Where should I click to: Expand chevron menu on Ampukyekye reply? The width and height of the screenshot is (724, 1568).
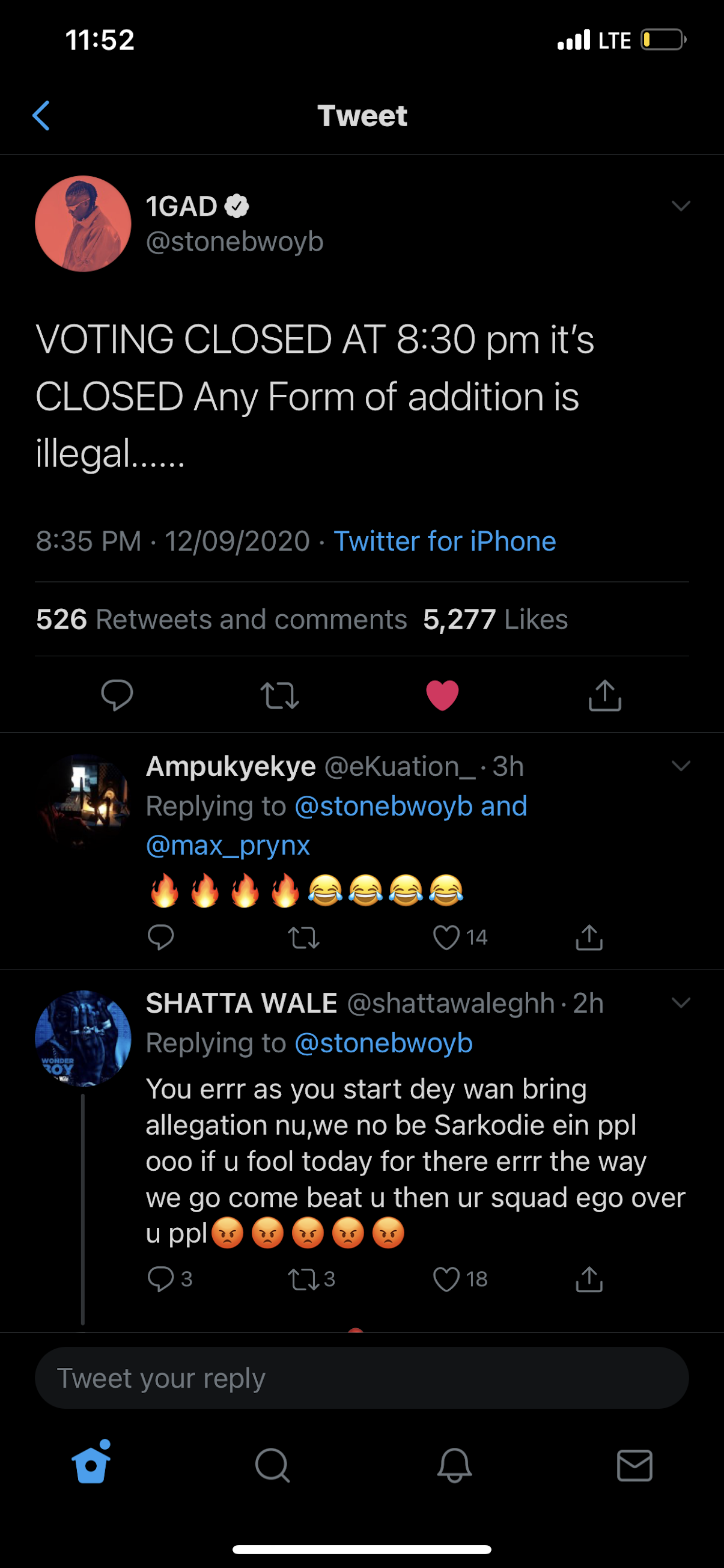pyautogui.click(x=681, y=766)
